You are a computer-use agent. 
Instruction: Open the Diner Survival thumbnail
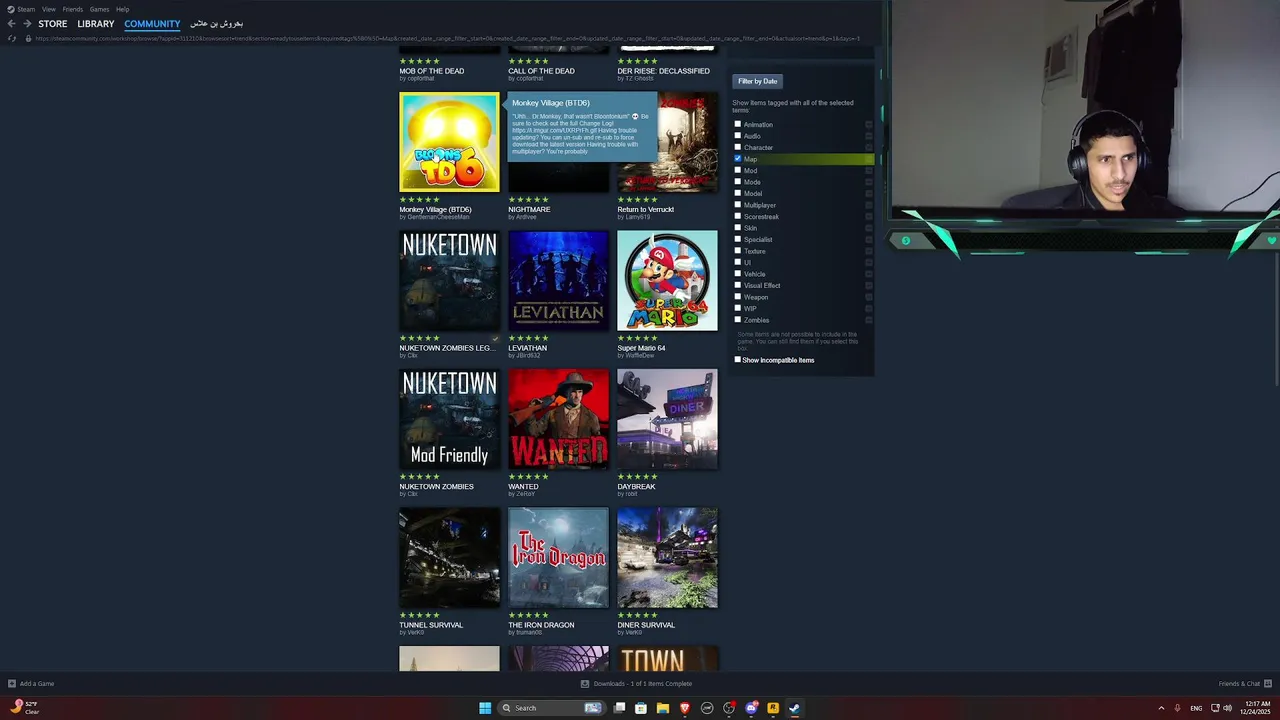coord(667,557)
